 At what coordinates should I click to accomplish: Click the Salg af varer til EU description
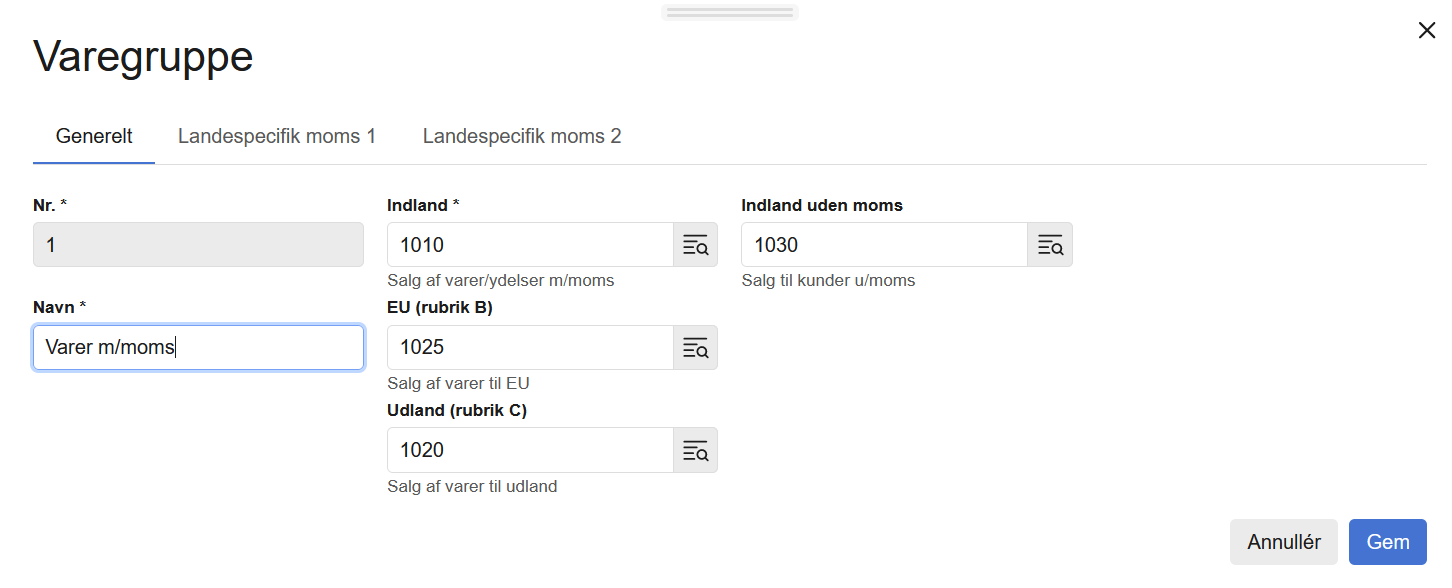pos(458,383)
